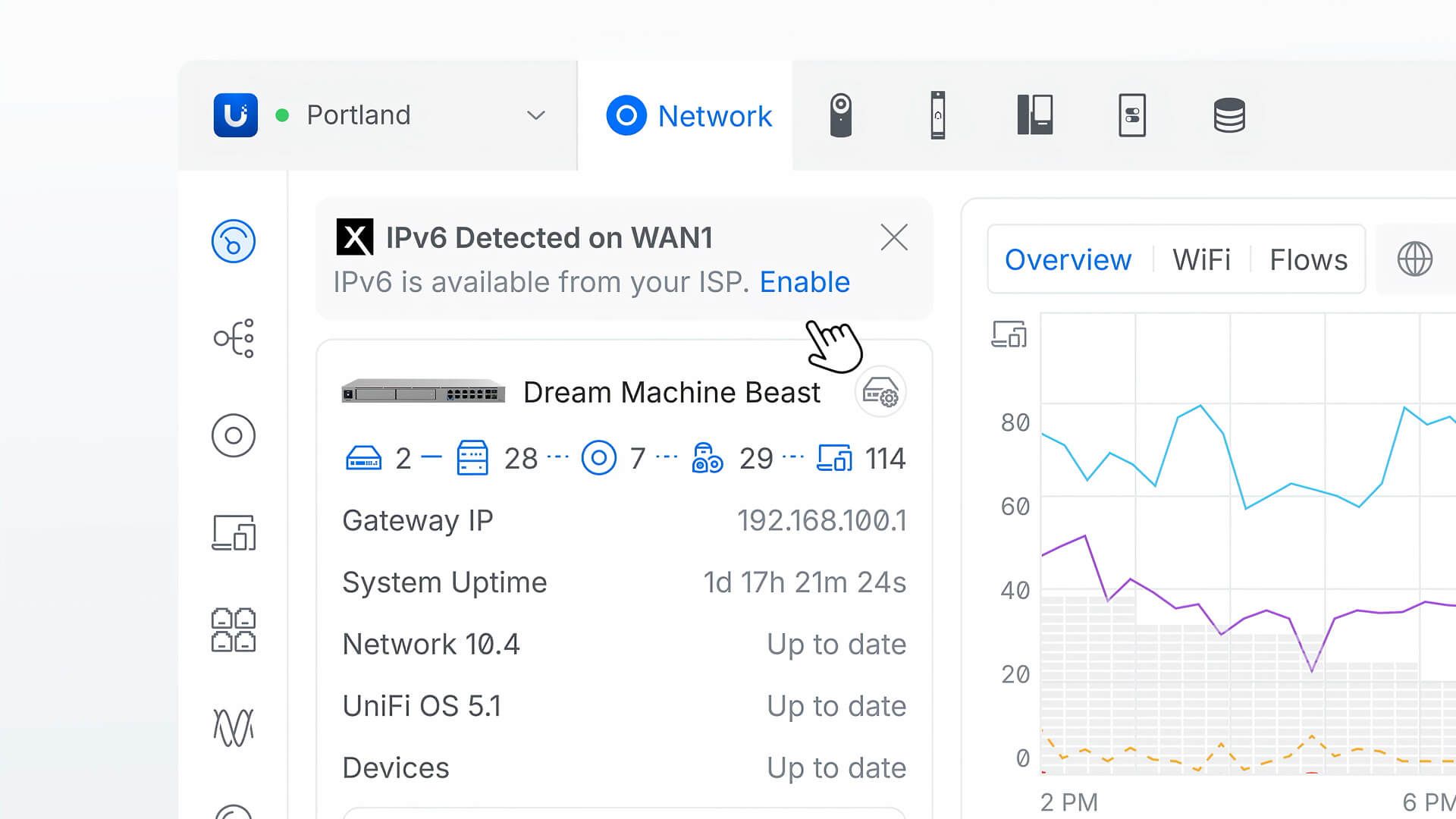Click Devices Up to date status
1456x819 pixels.
coord(836,768)
